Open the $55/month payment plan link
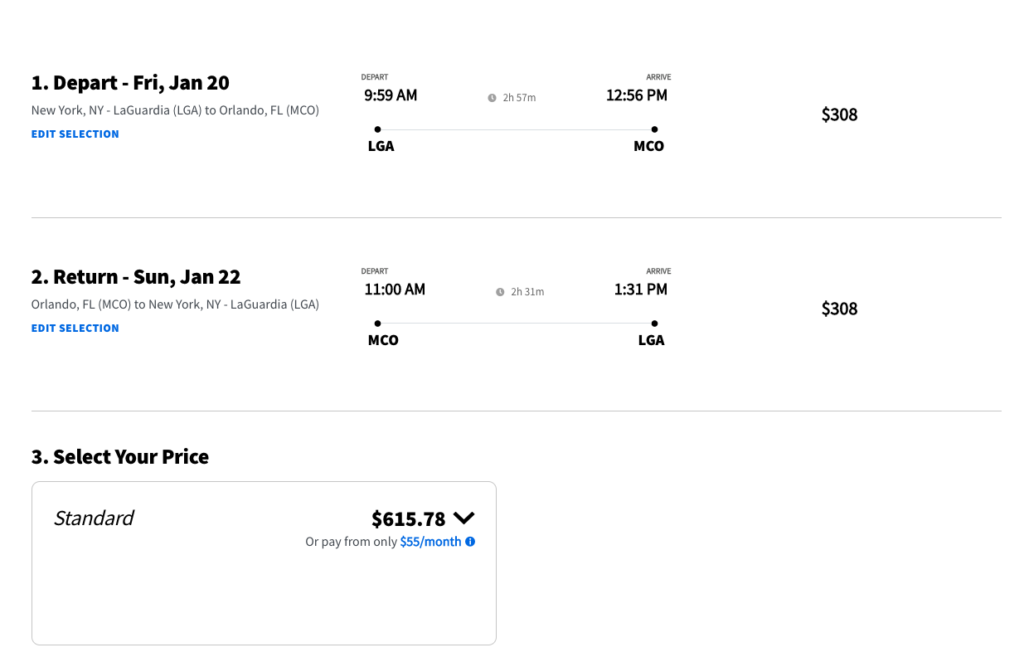1024x662 pixels. (x=430, y=542)
